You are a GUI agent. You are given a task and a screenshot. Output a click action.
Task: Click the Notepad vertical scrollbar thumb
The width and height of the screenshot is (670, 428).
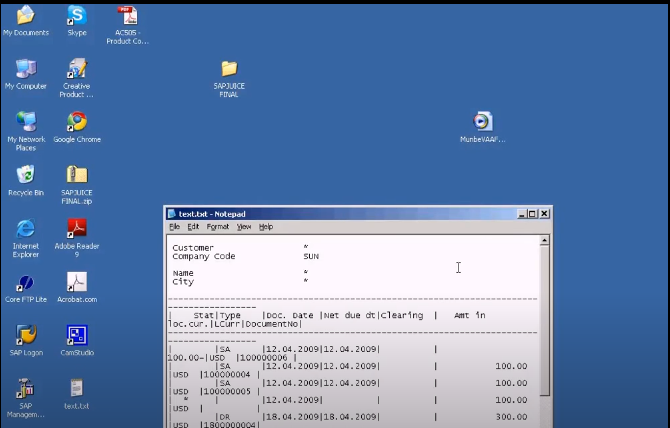click(544, 320)
